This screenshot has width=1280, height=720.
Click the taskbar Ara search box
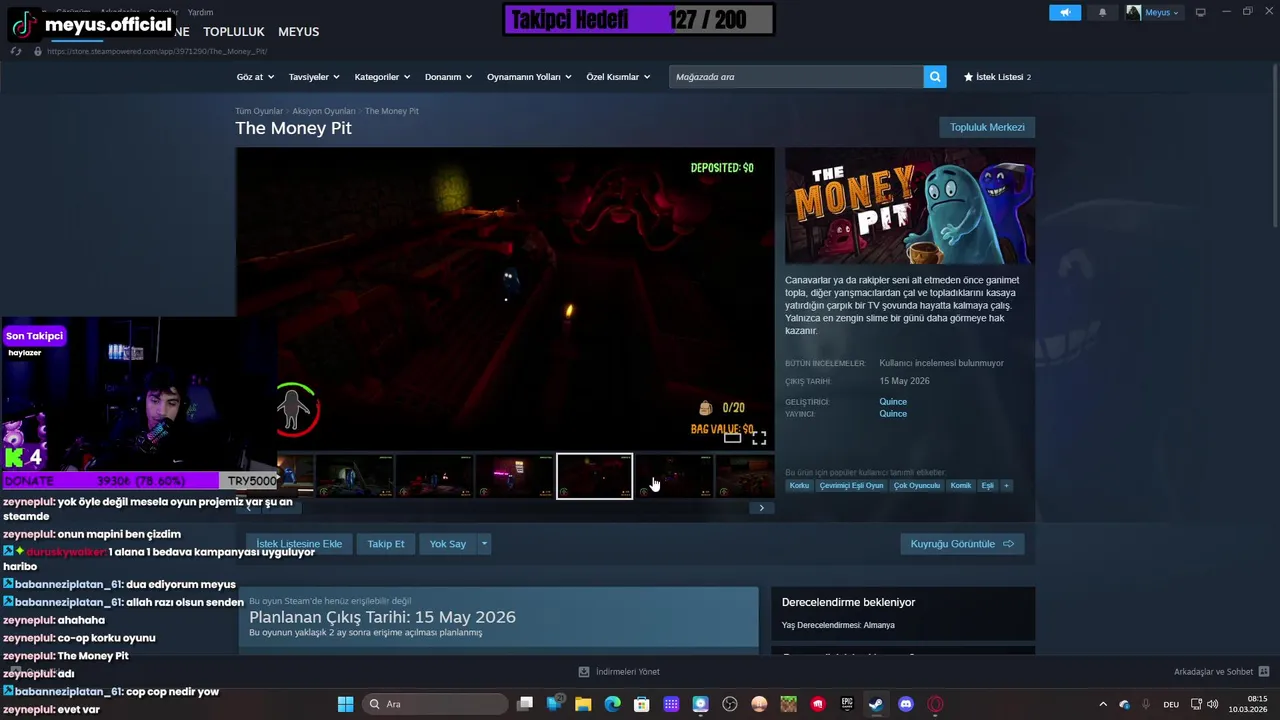tap(434, 704)
